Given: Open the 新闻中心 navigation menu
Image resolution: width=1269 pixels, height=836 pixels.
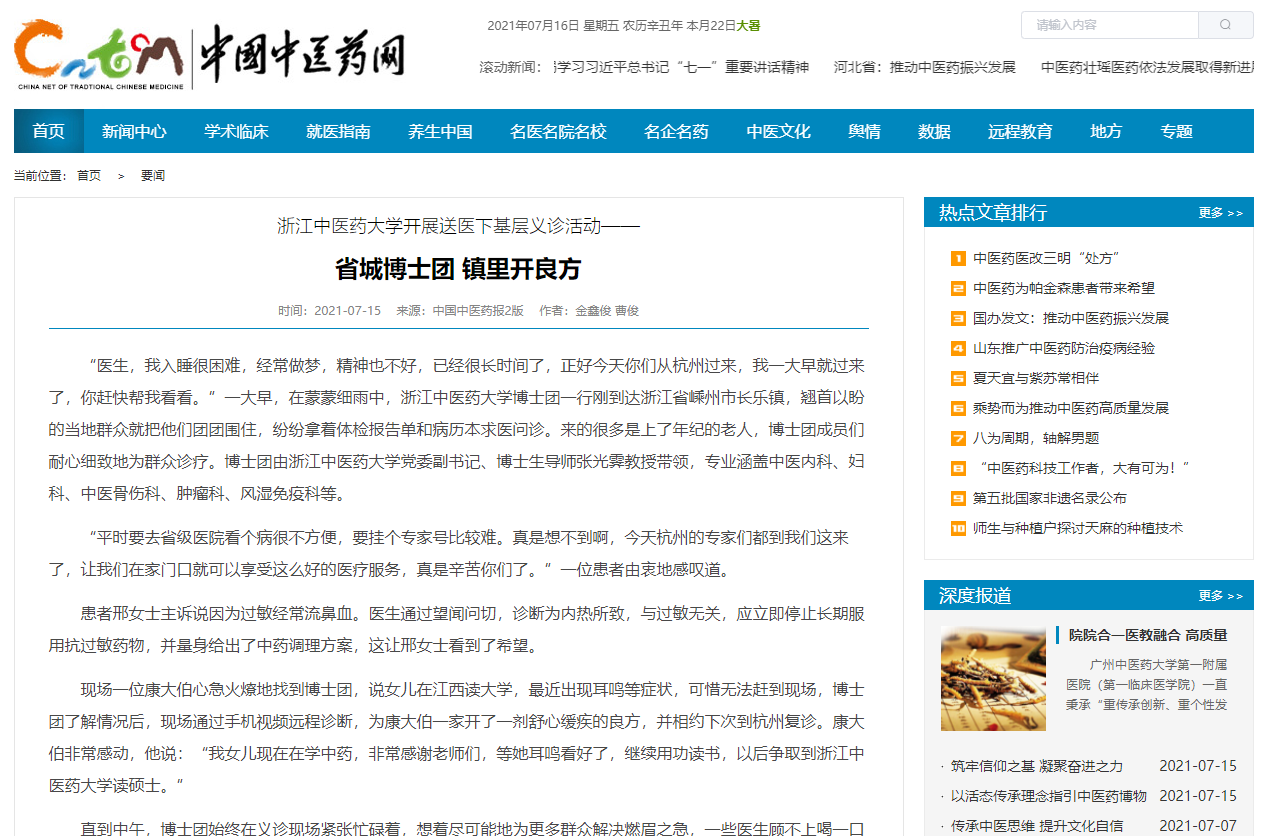Looking at the screenshot, I should (134, 131).
